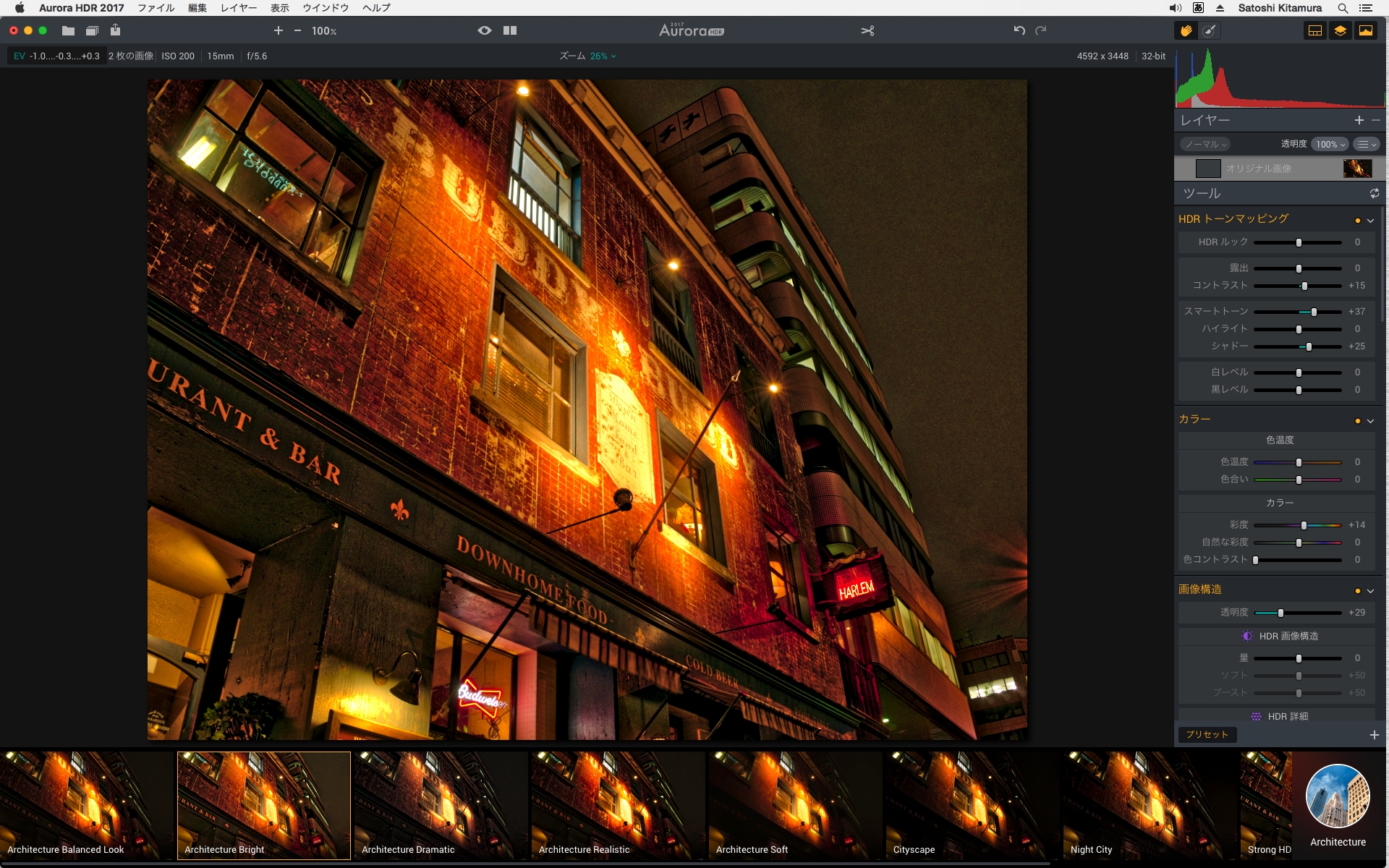
Task: Toggle the HDR トーンマッピング enable dot
Action: click(1357, 221)
